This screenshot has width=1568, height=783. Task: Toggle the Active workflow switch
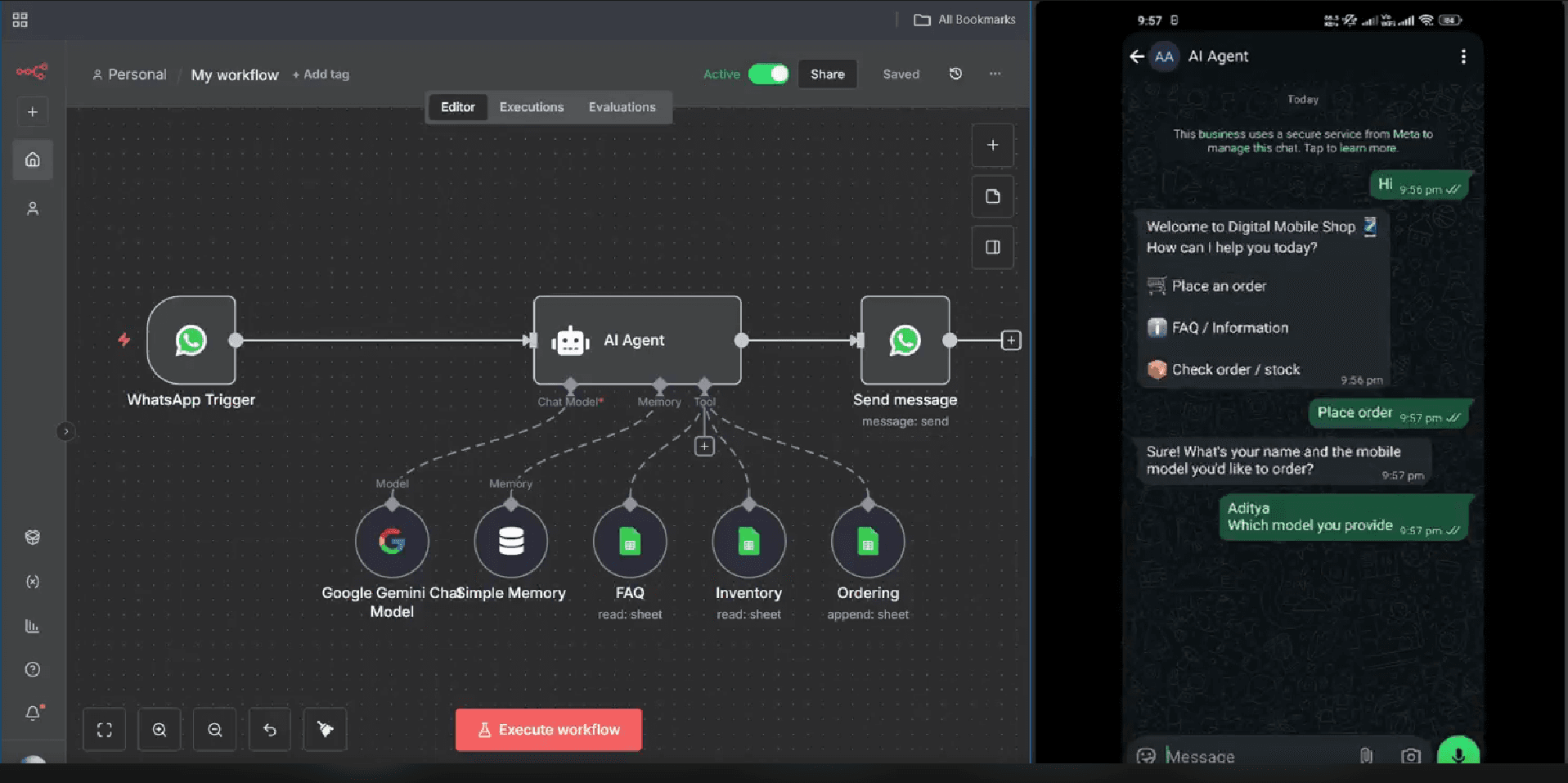769,74
